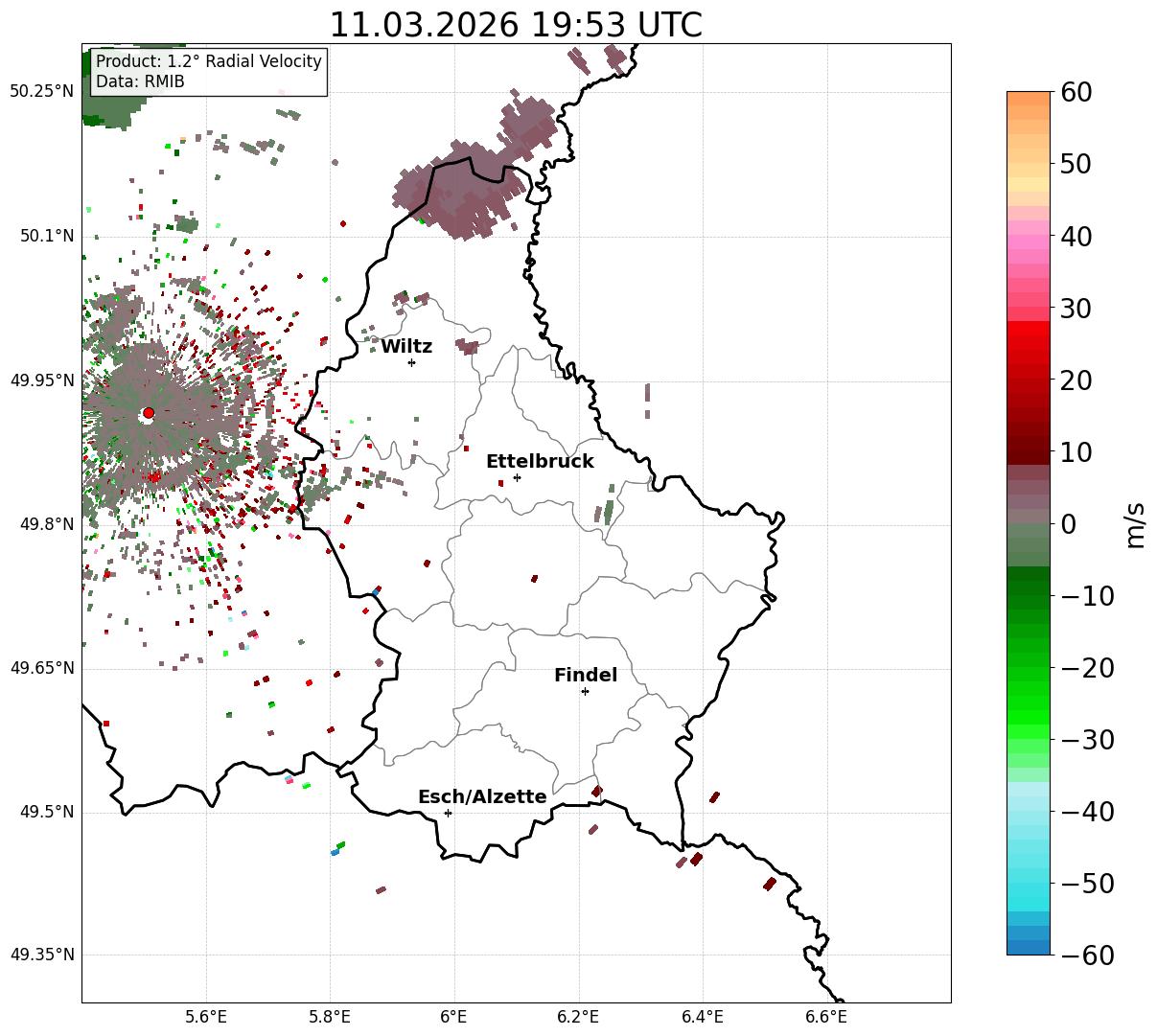Click the red radar site marker dot
The height and width of the screenshot is (1036, 1157).
[x=148, y=413]
